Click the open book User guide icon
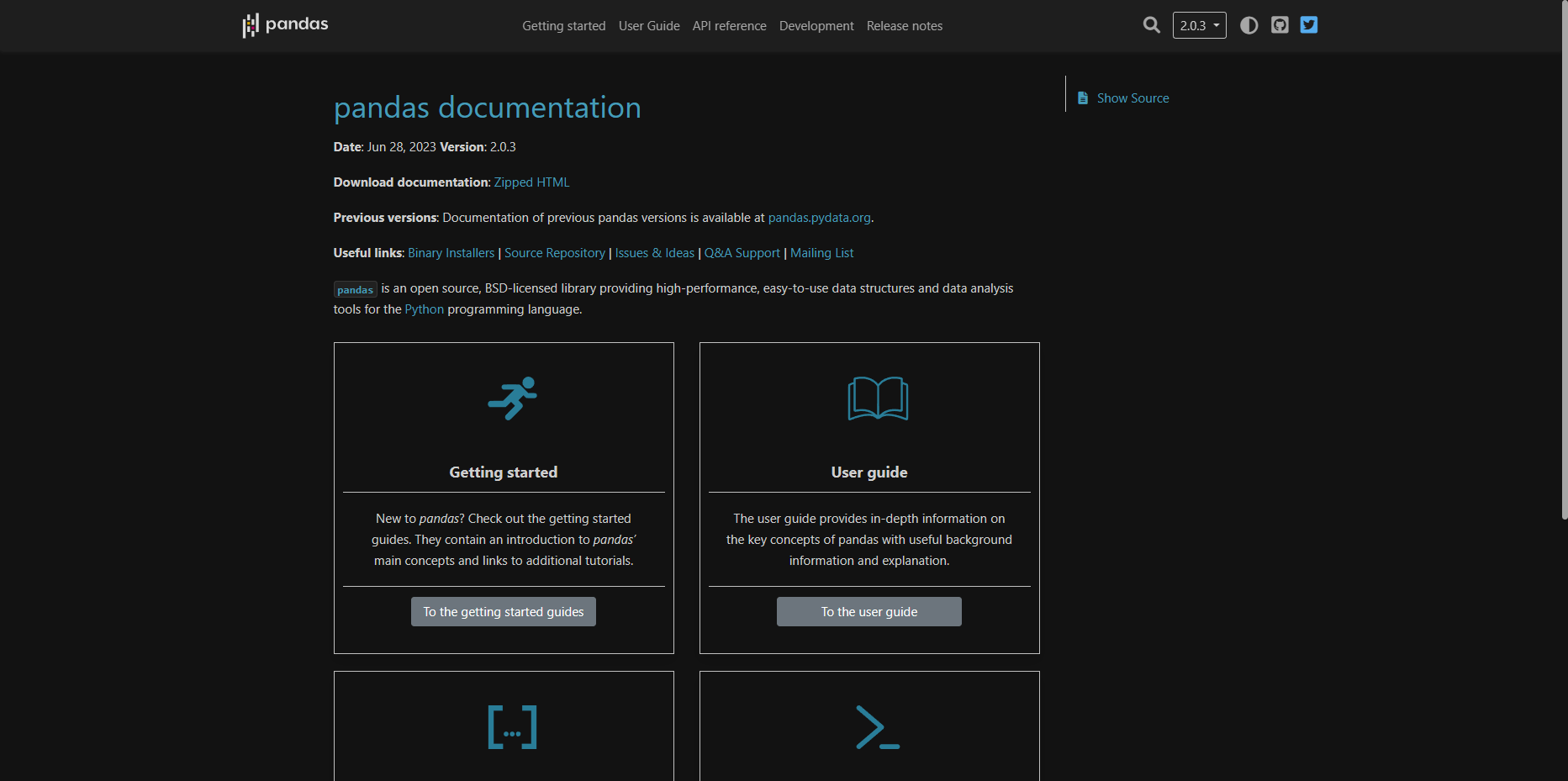Screen dimensions: 1568x781 tap(878, 398)
